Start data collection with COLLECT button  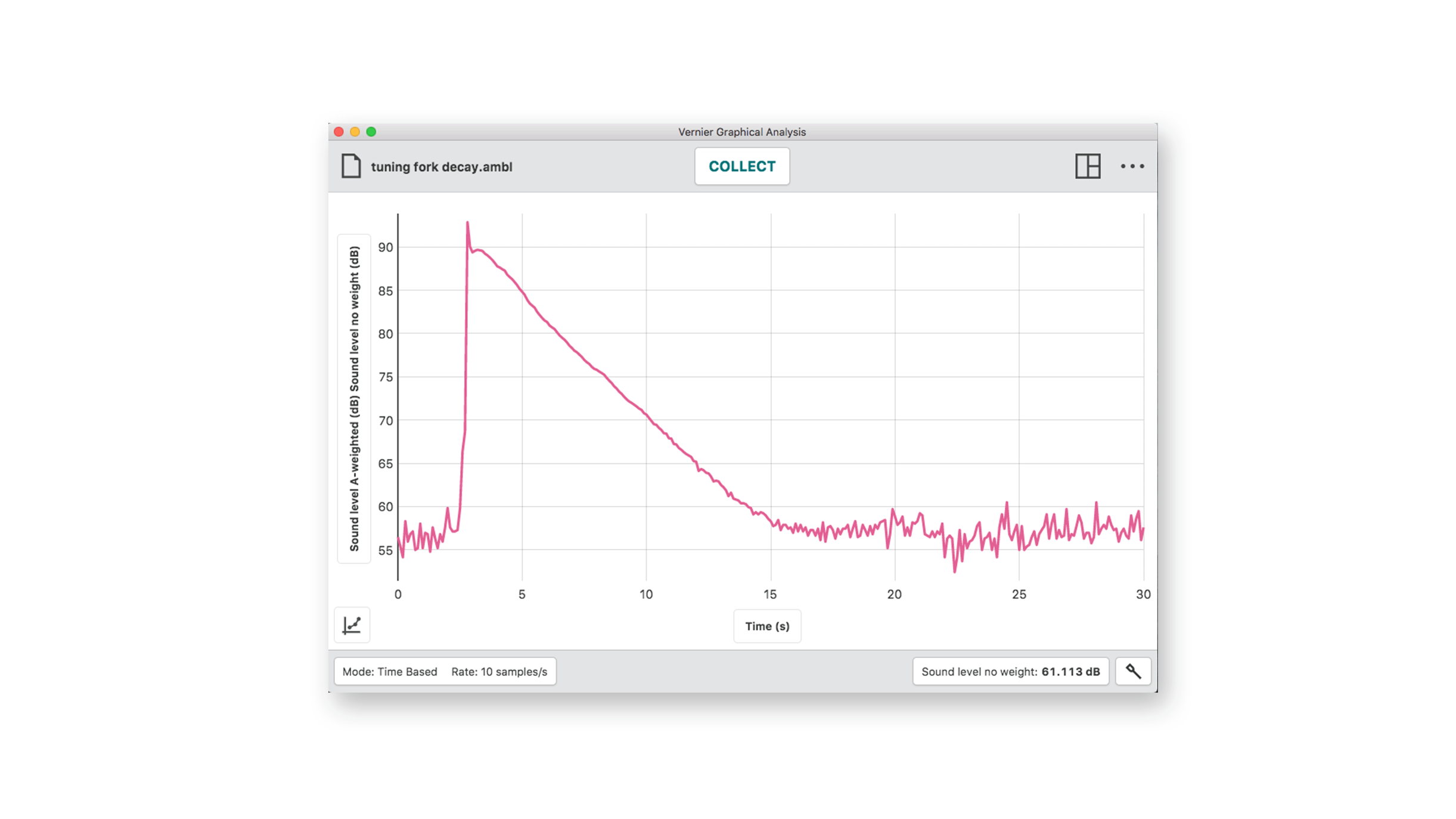(x=741, y=166)
